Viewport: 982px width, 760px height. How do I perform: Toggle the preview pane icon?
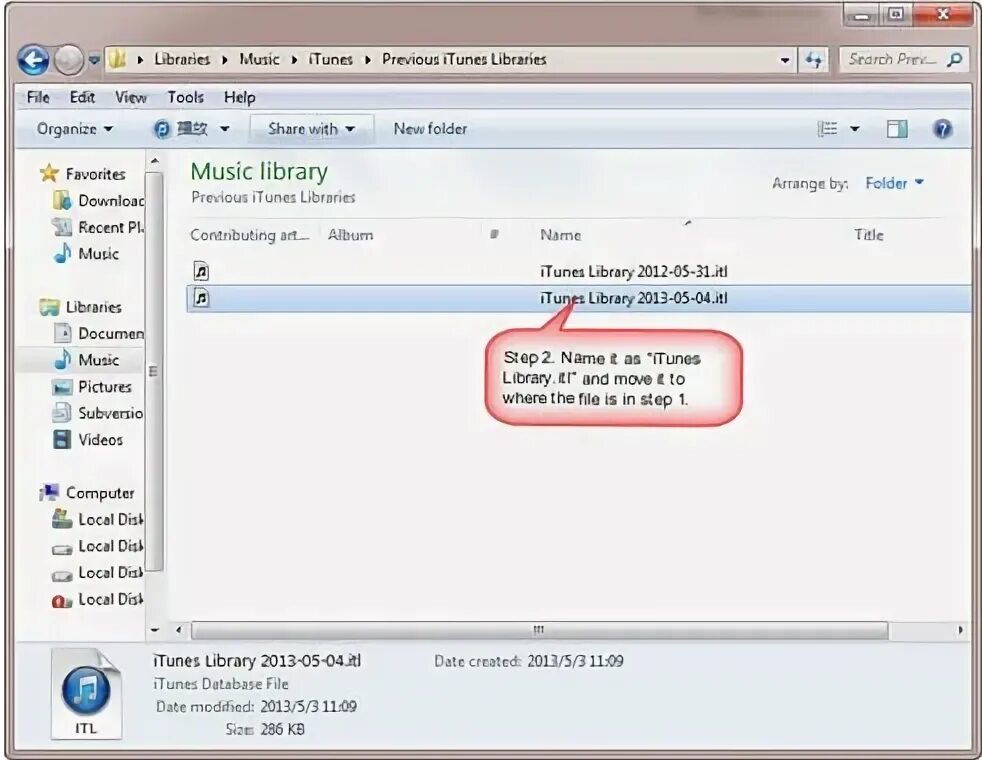coord(897,129)
